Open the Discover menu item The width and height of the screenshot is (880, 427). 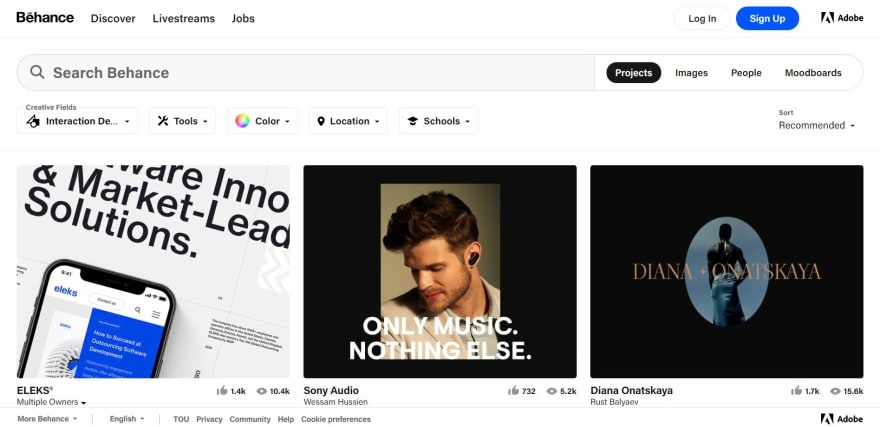tap(113, 18)
